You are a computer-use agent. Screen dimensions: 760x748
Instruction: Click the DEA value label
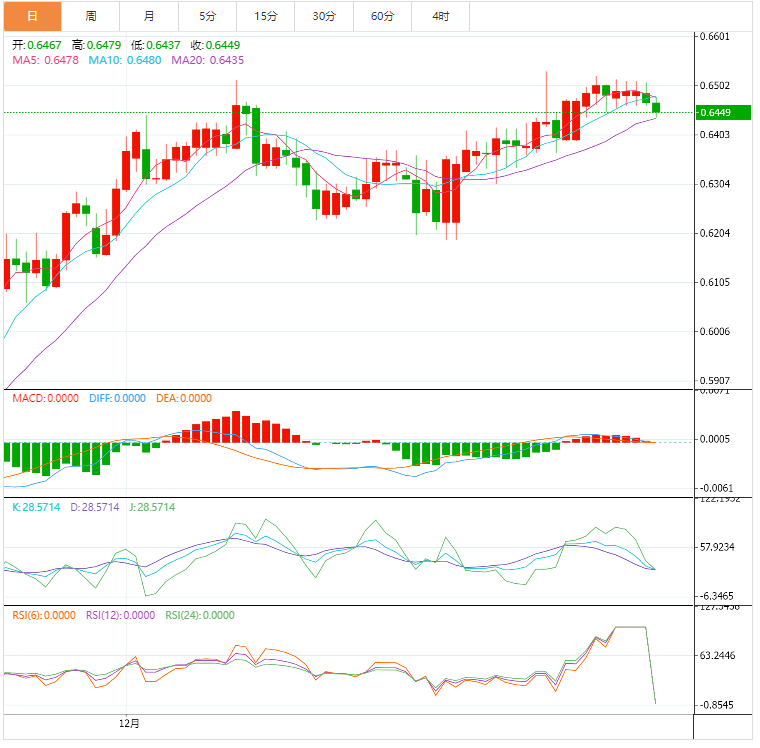tap(184, 398)
